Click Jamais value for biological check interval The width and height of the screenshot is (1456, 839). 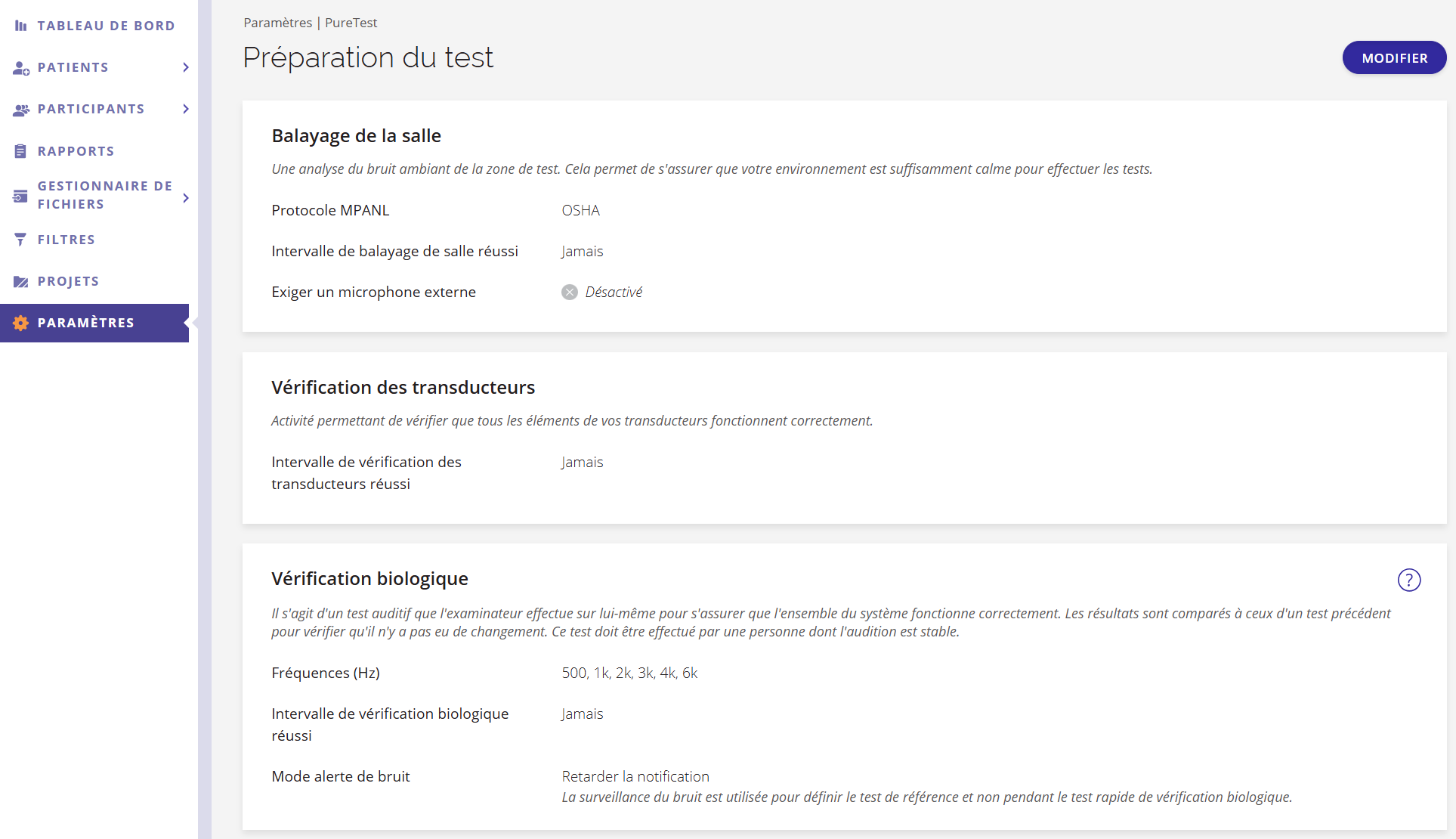pyautogui.click(x=582, y=714)
